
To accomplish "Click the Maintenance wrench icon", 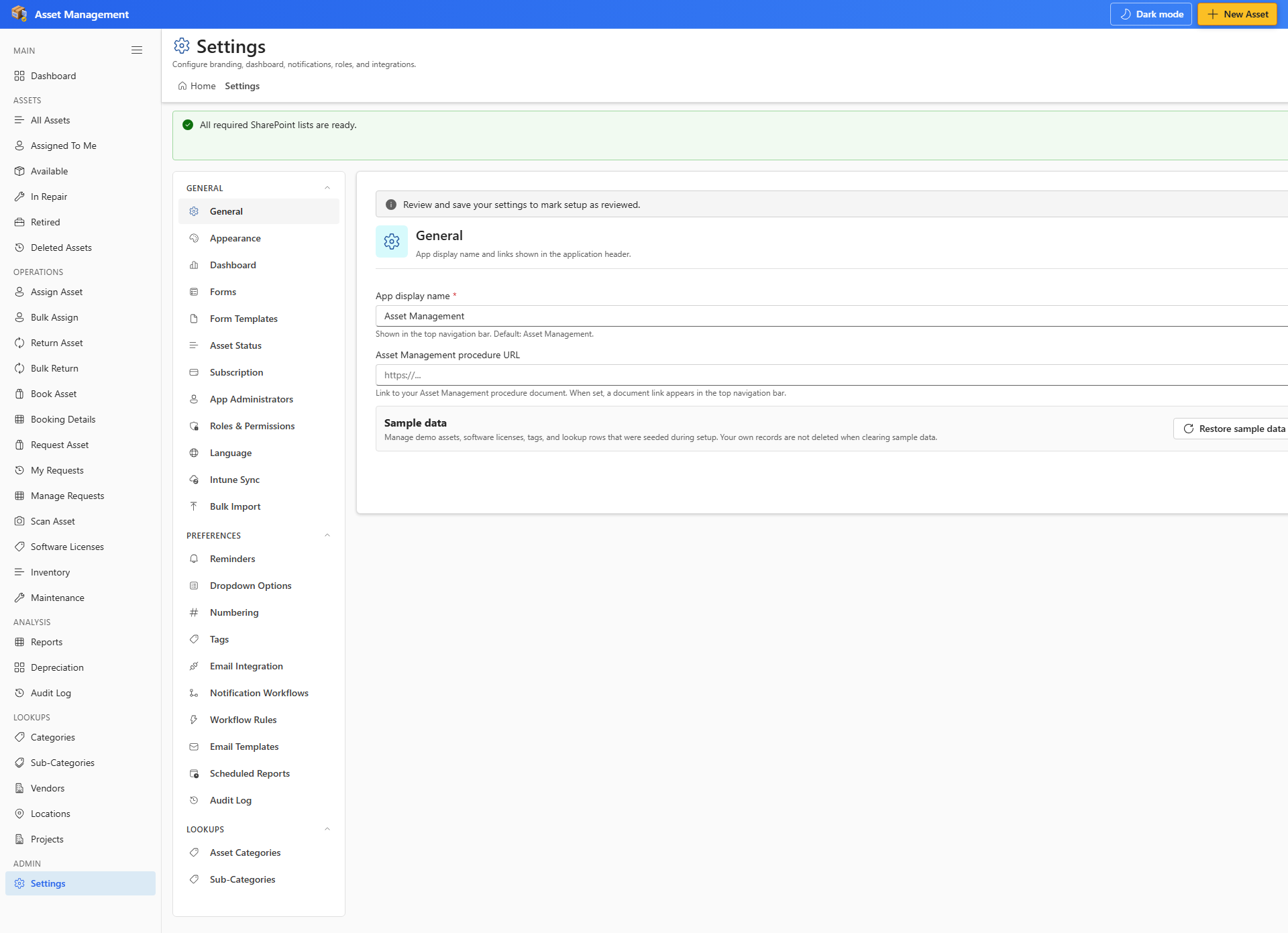I will click(19, 598).
